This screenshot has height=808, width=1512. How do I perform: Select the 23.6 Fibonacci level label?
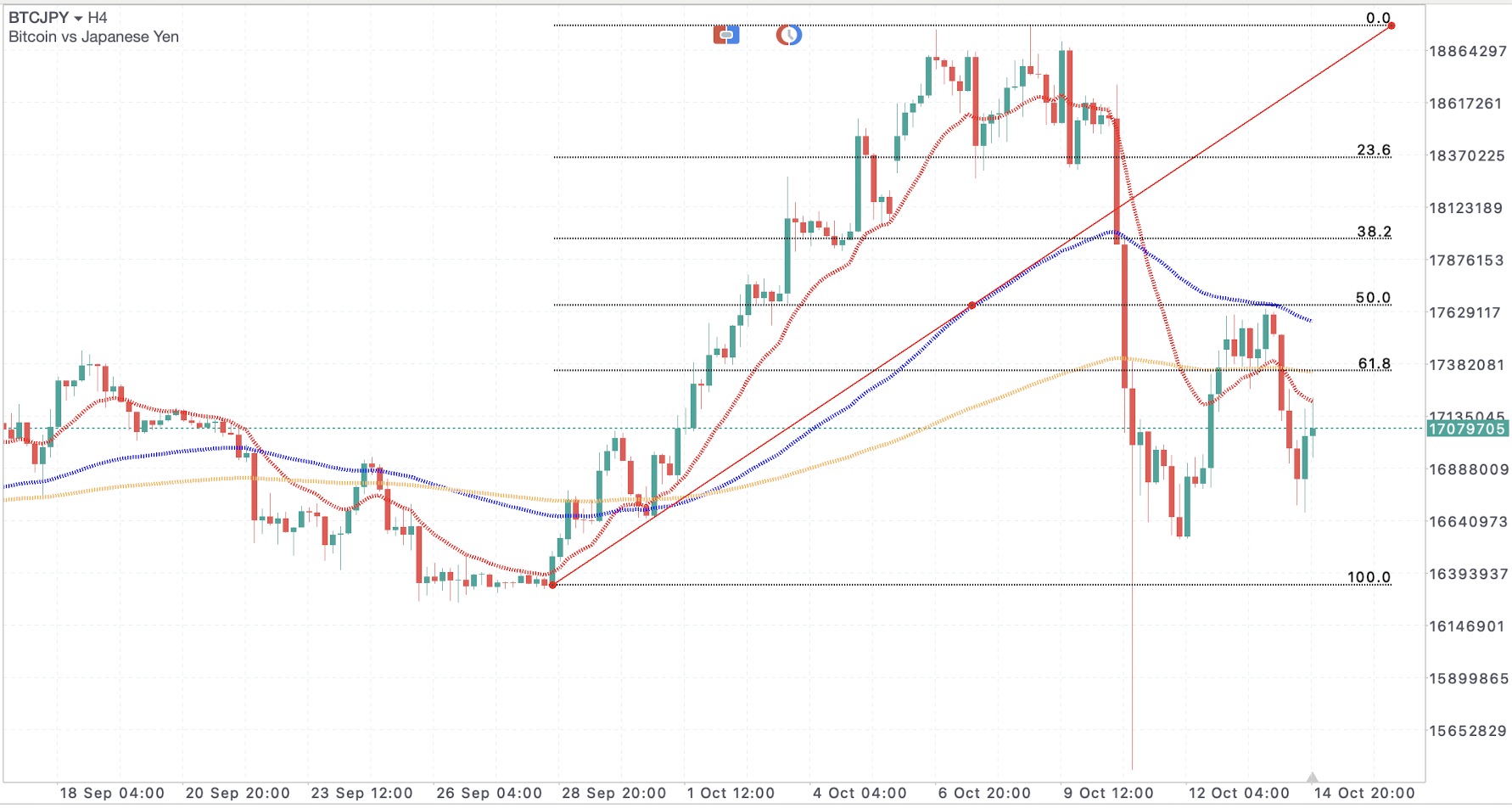tap(1373, 150)
